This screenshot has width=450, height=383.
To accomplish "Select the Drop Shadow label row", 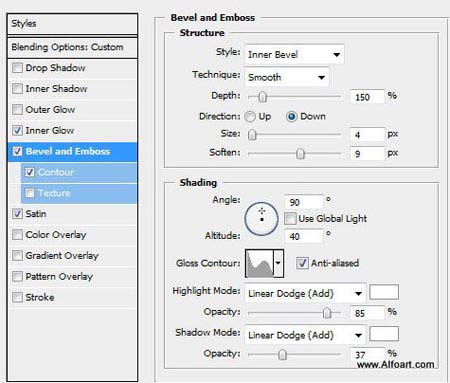I will coord(72,68).
